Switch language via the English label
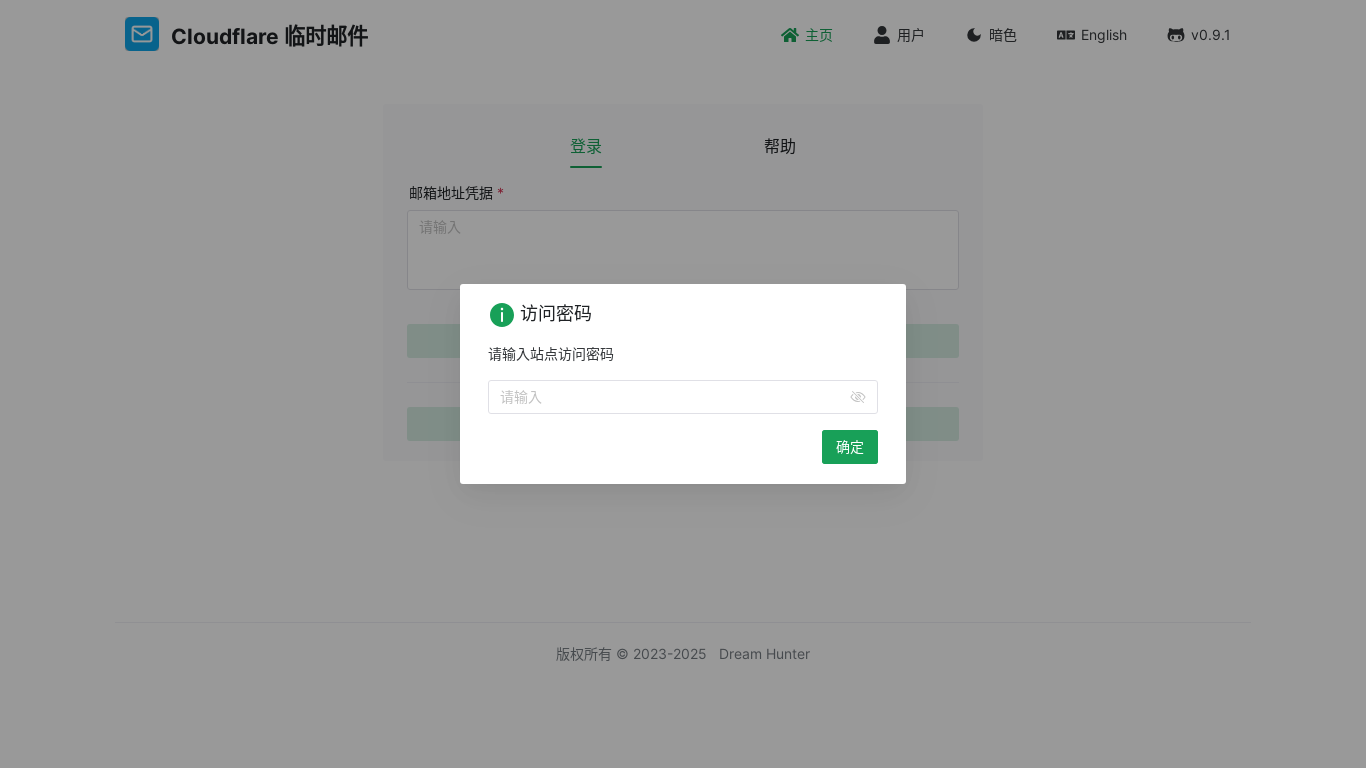The height and width of the screenshot is (768, 1366). pyautogui.click(x=1103, y=35)
